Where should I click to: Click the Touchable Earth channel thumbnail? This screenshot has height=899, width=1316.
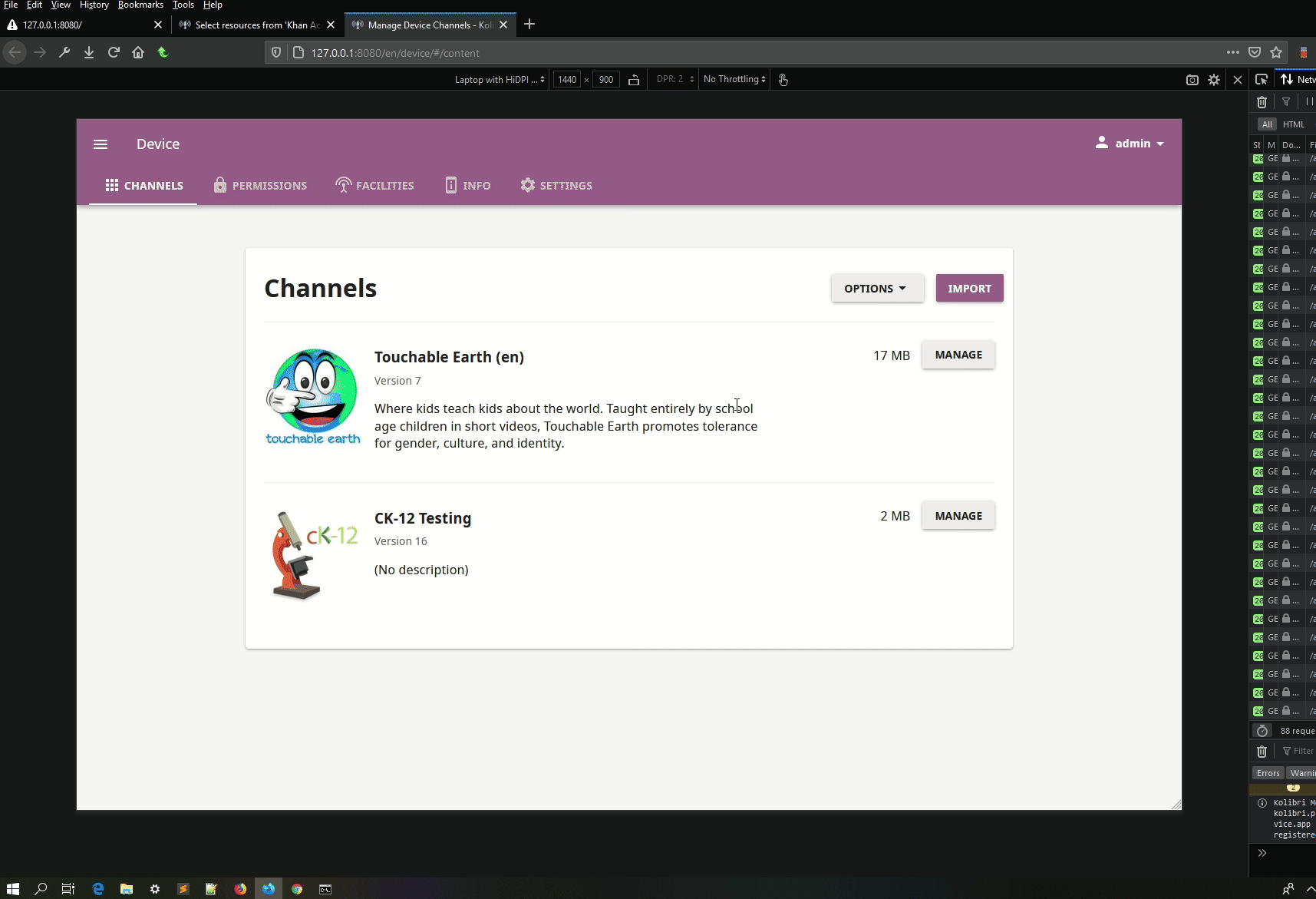tap(312, 396)
